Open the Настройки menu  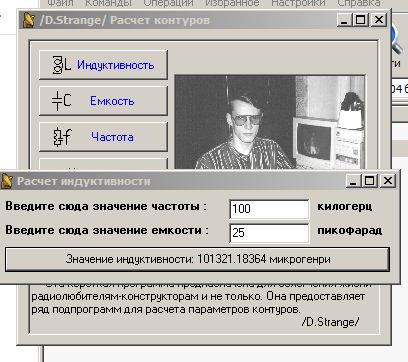coord(298,3)
